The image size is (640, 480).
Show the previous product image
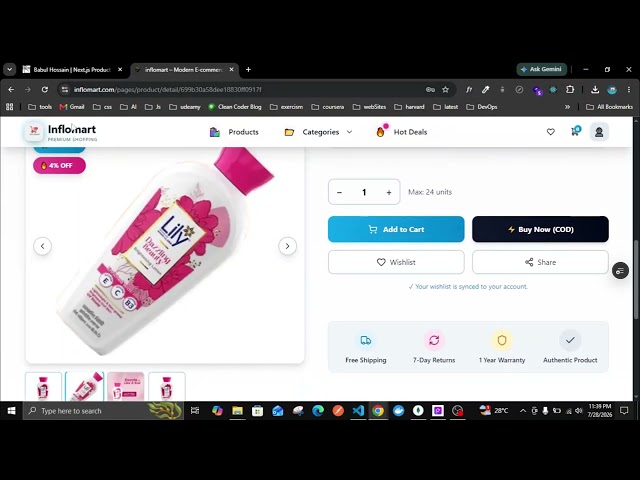(x=42, y=246)
